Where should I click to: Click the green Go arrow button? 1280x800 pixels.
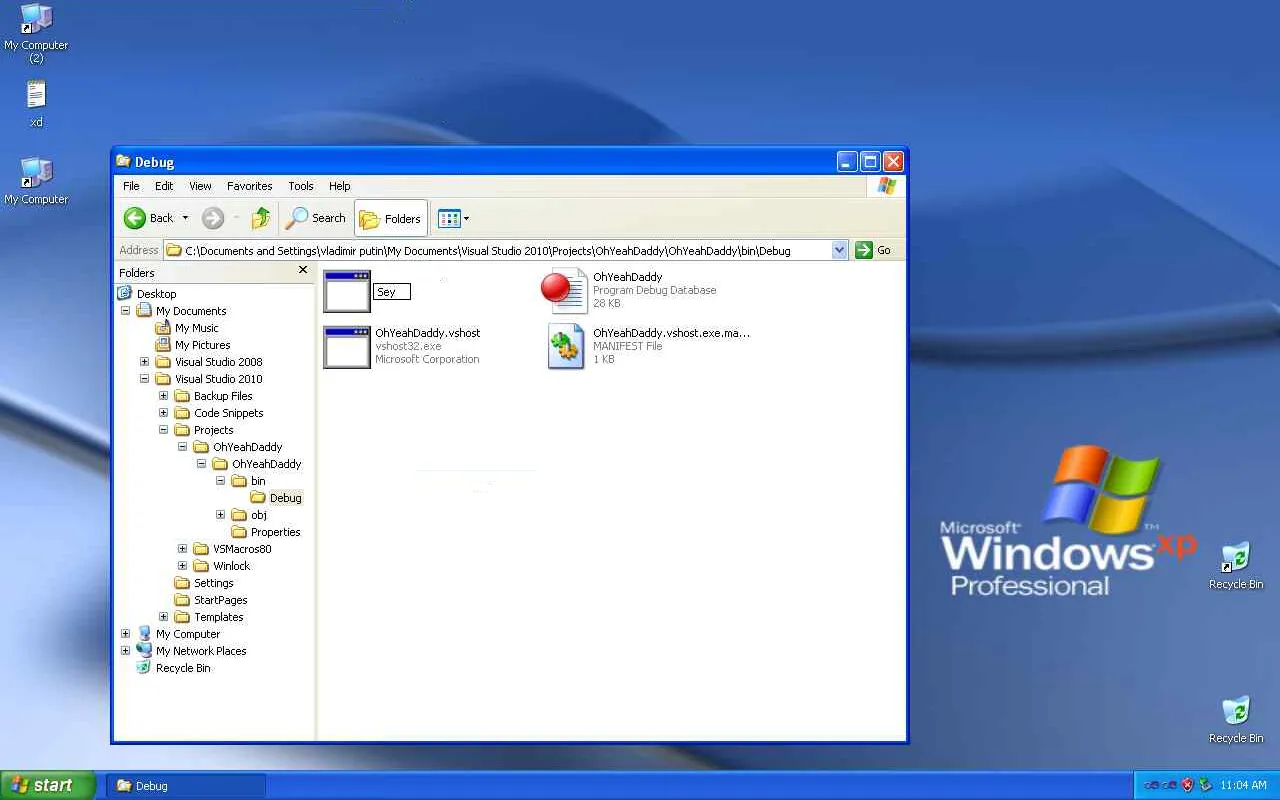coord(864,250)
